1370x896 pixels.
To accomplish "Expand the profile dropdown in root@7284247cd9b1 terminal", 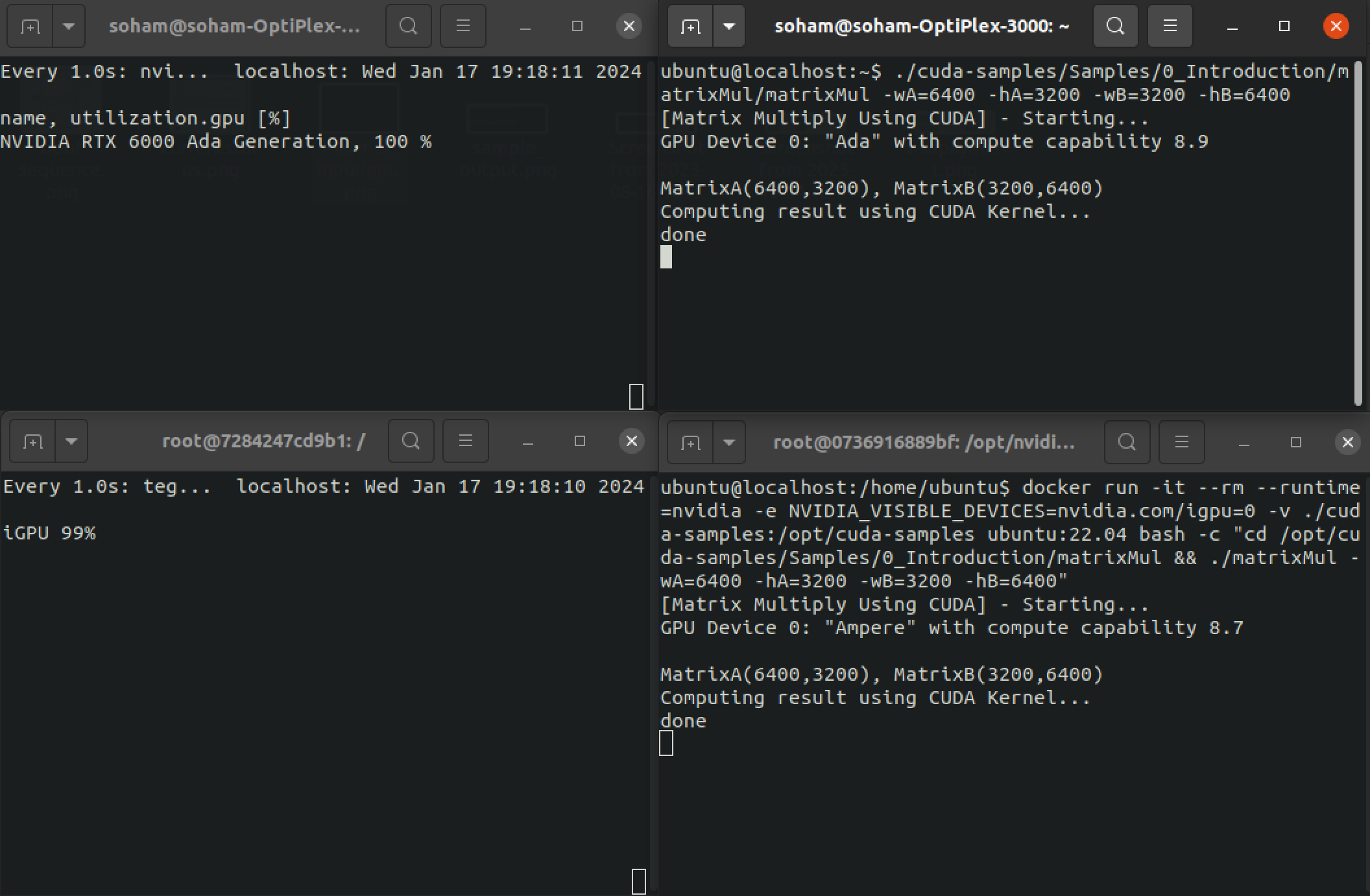I will [71, 441].
